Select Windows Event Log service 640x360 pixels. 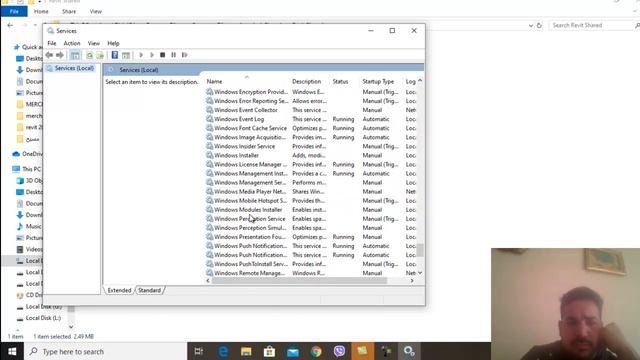click(311, 119)
